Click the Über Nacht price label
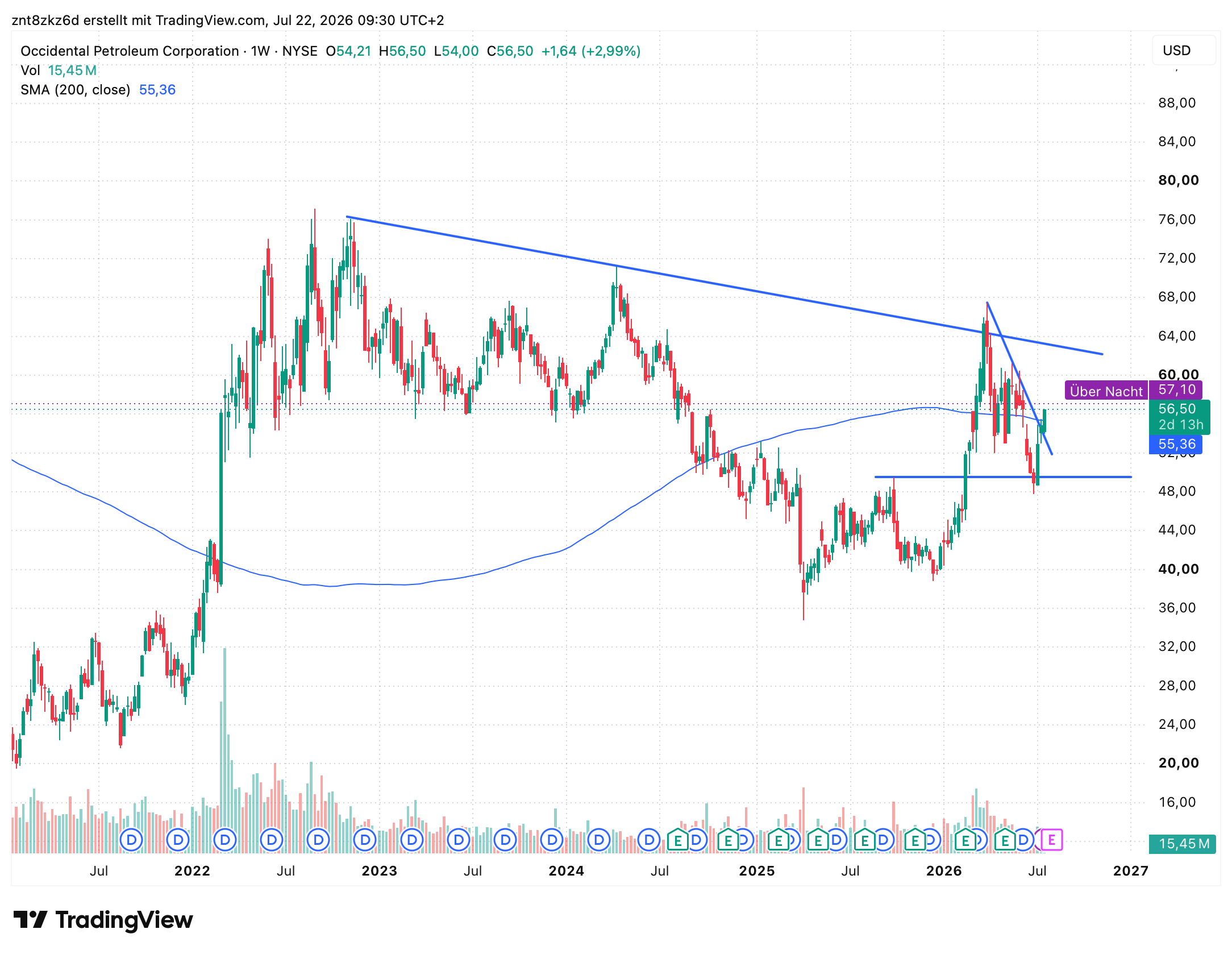Image resolution: width=1232 pixels, height=954 pixels. 1106,391
